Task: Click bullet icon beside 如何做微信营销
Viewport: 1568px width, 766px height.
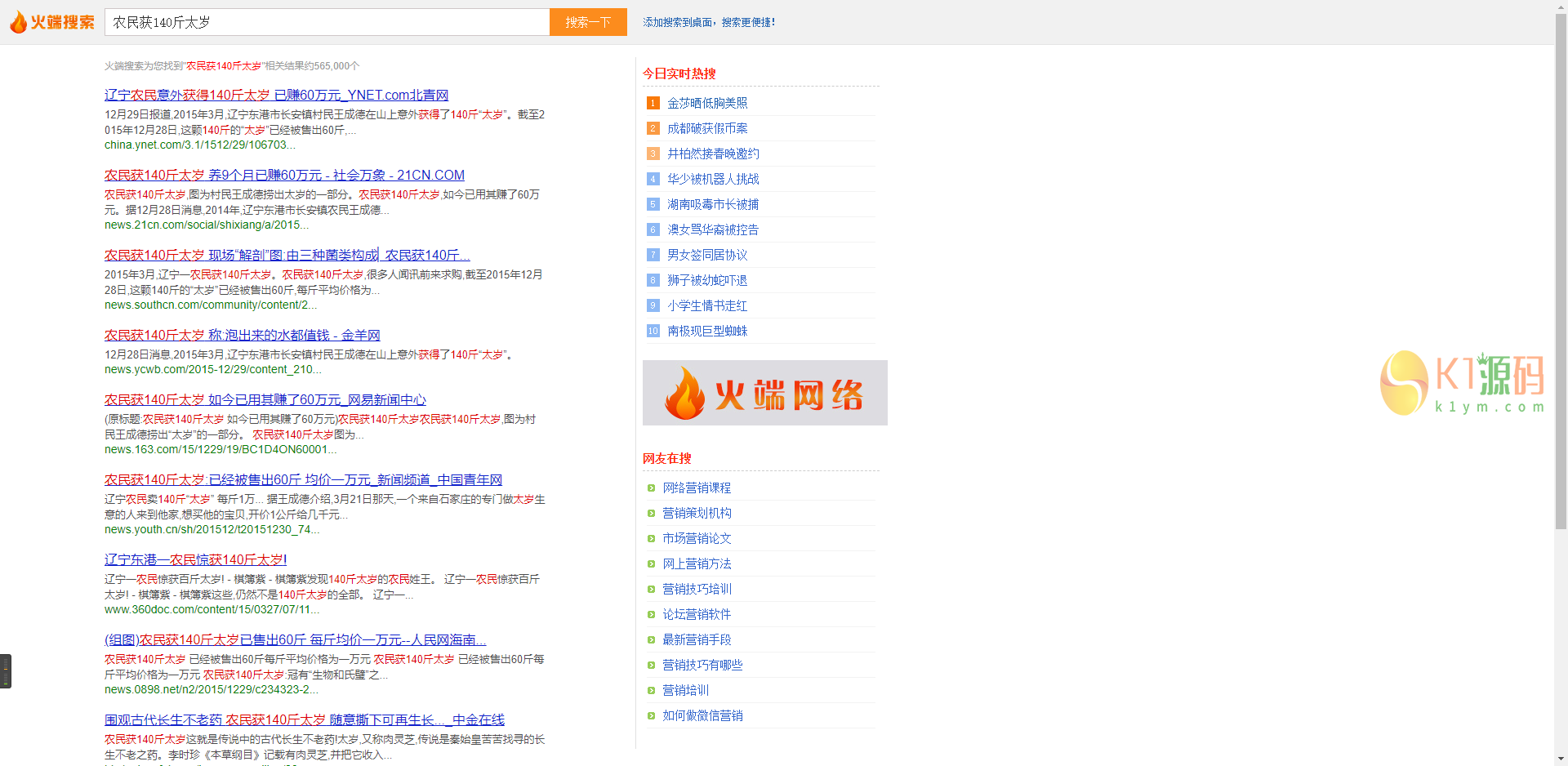Action: (651, 716)
